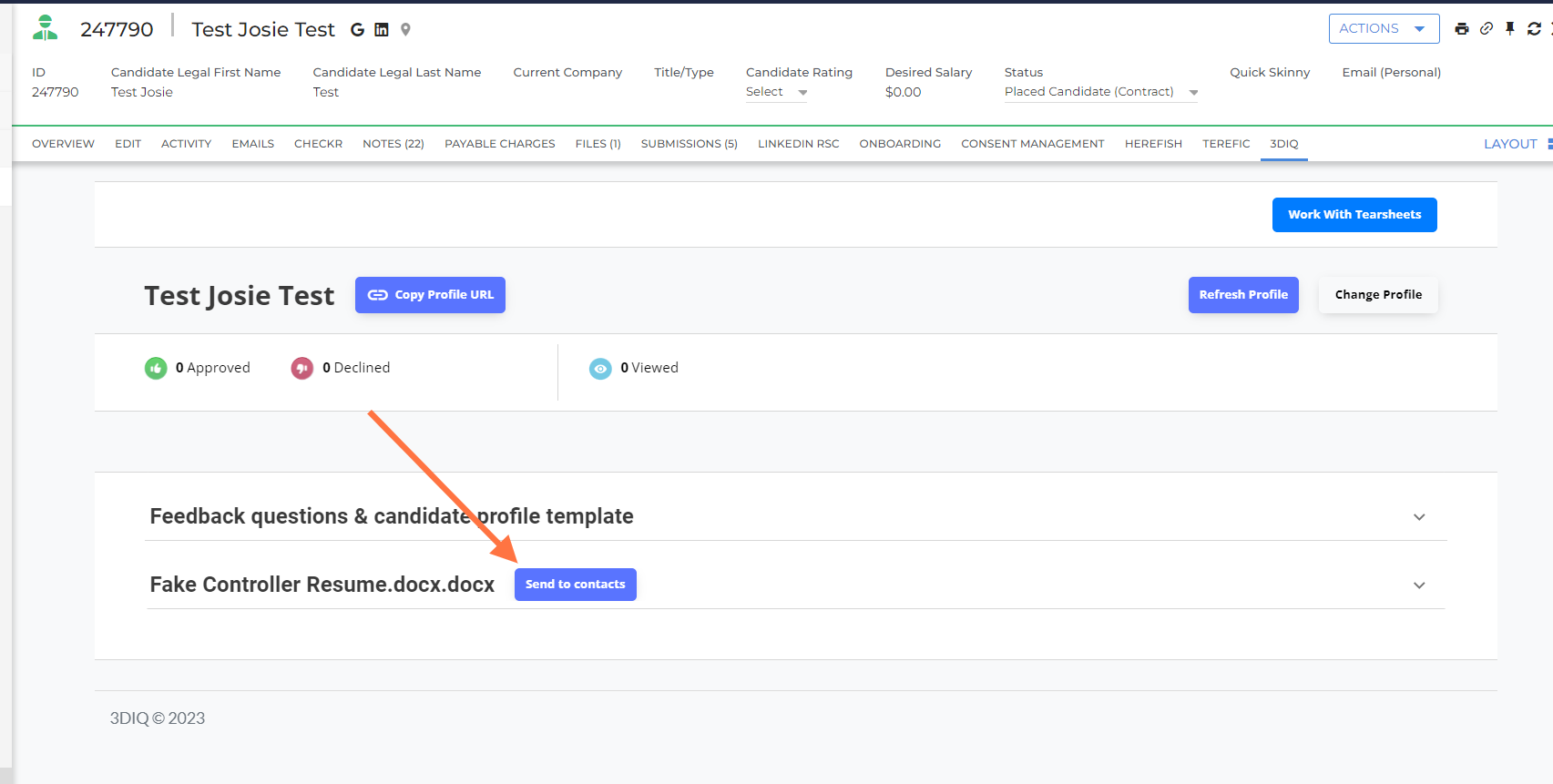Click the LAYOUT link
This screenshot has height=784, width=1553.
(1510, 144)
